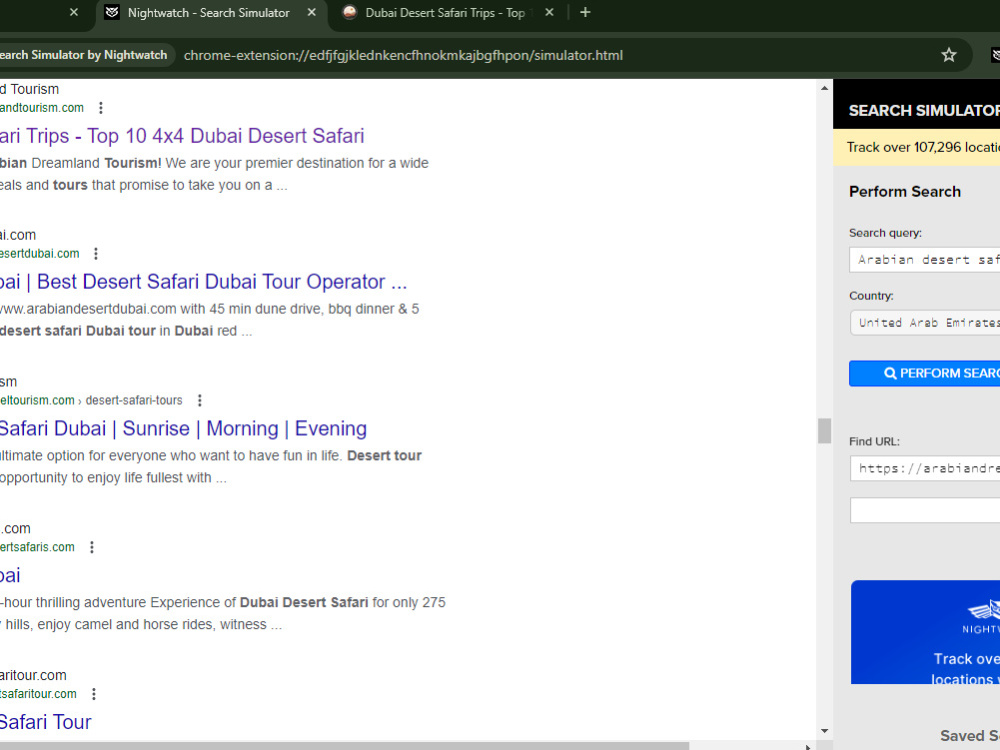
Task: Open options menu for ertsafaris.com result
Action: click(x=92, y=547)
